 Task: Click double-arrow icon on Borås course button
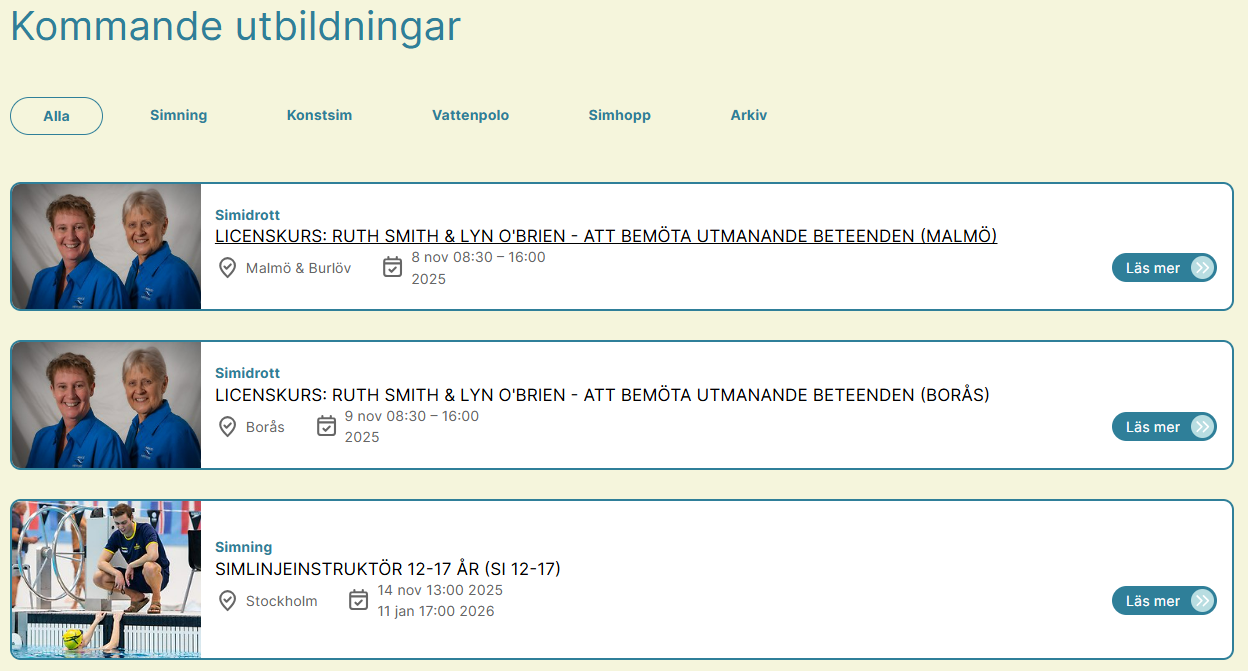pyautogui.click(x=1202, y=427)
